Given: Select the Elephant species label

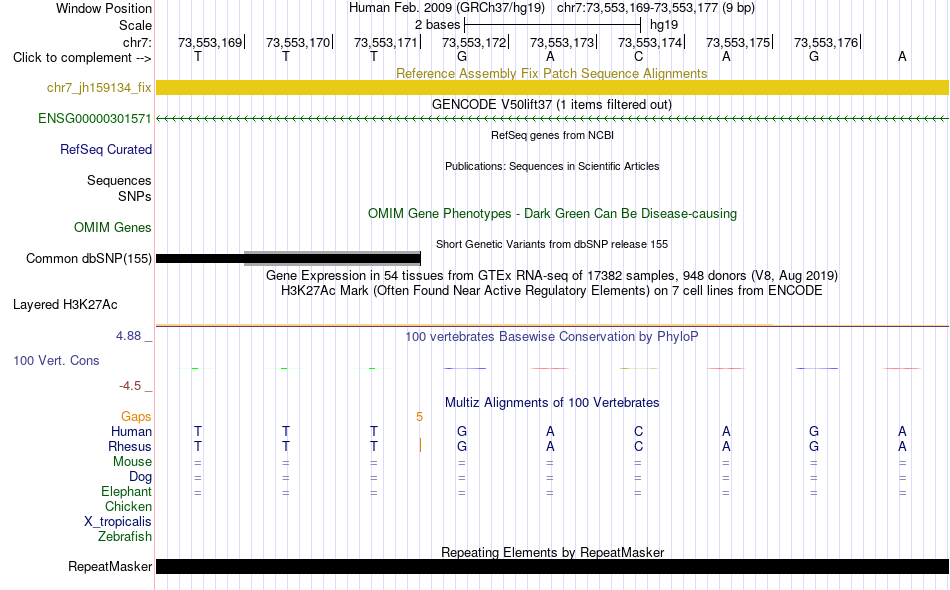Looking at the screenshot, I should [x=126, y=491].
